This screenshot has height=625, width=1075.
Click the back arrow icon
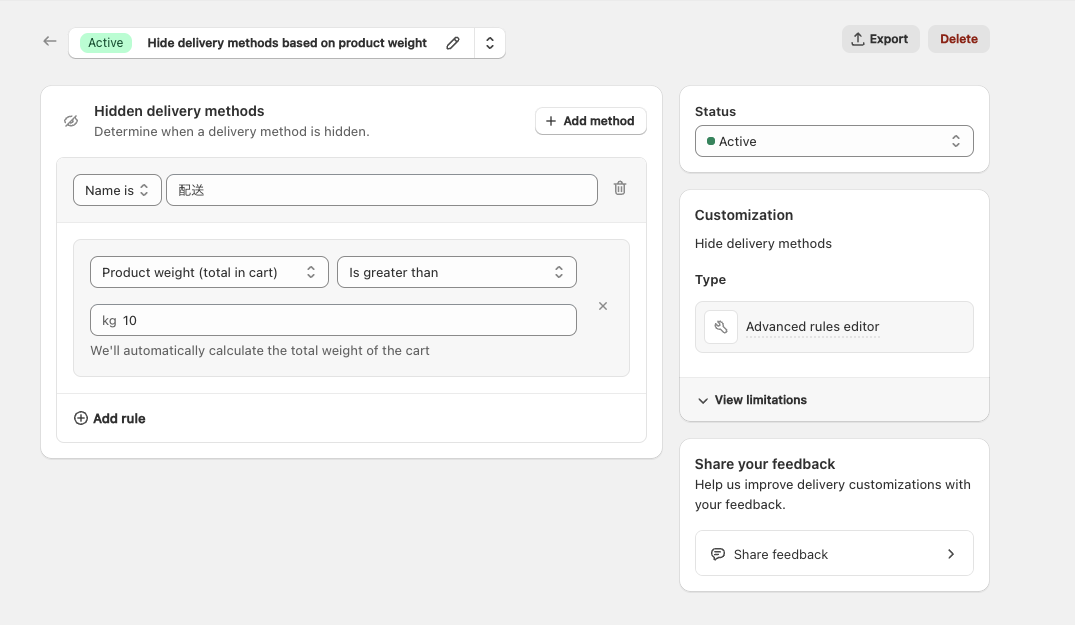click(50, 42)
